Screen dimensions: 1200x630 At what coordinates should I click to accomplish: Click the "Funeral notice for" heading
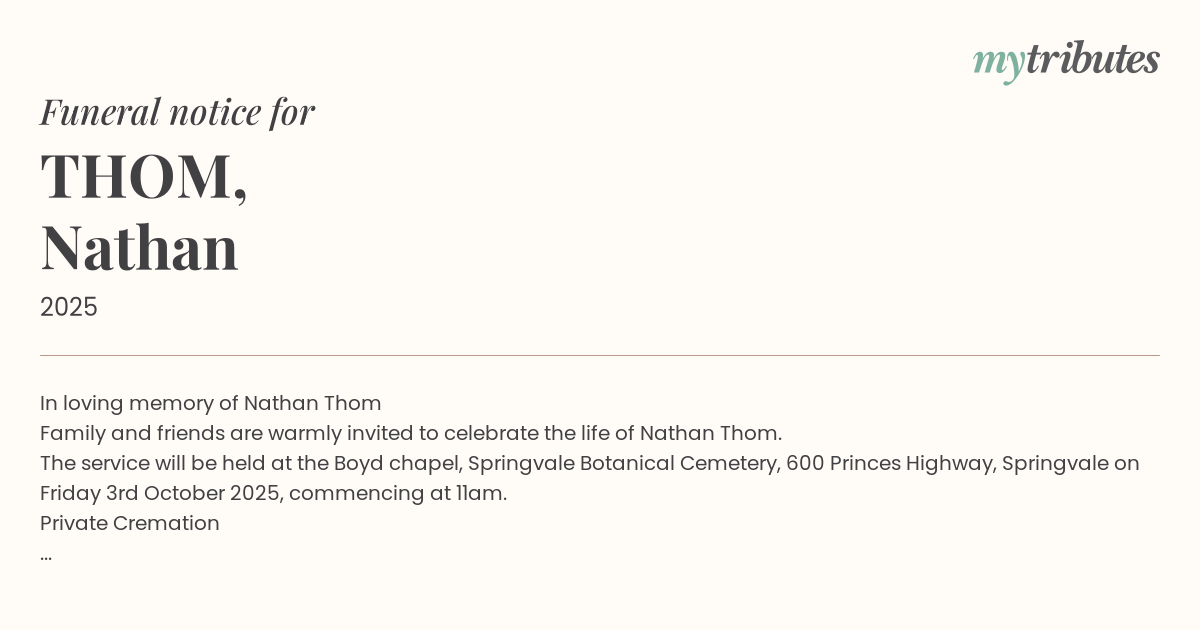point(177,112)
